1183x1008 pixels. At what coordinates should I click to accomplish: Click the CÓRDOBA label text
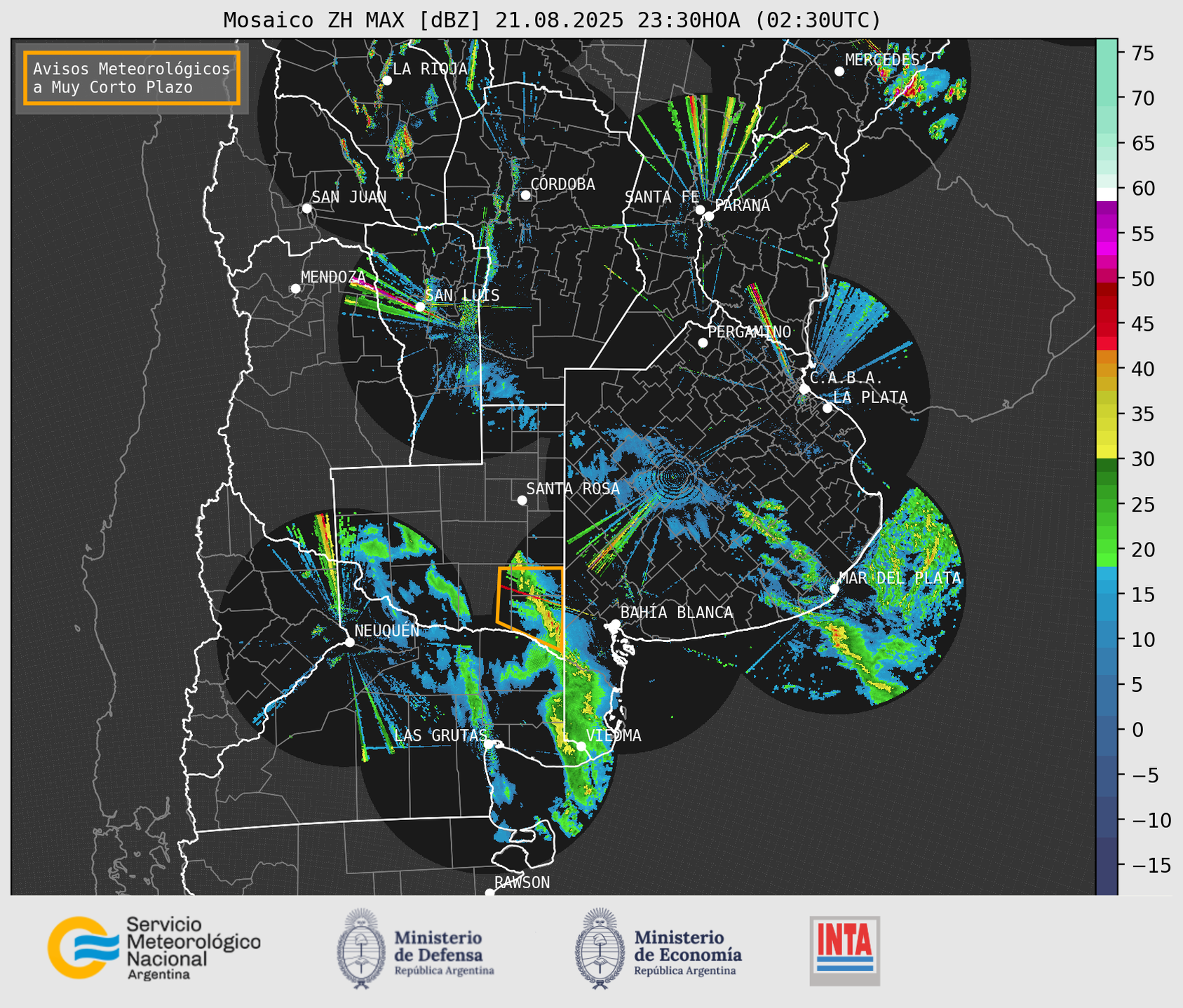[x=562, y=184]
